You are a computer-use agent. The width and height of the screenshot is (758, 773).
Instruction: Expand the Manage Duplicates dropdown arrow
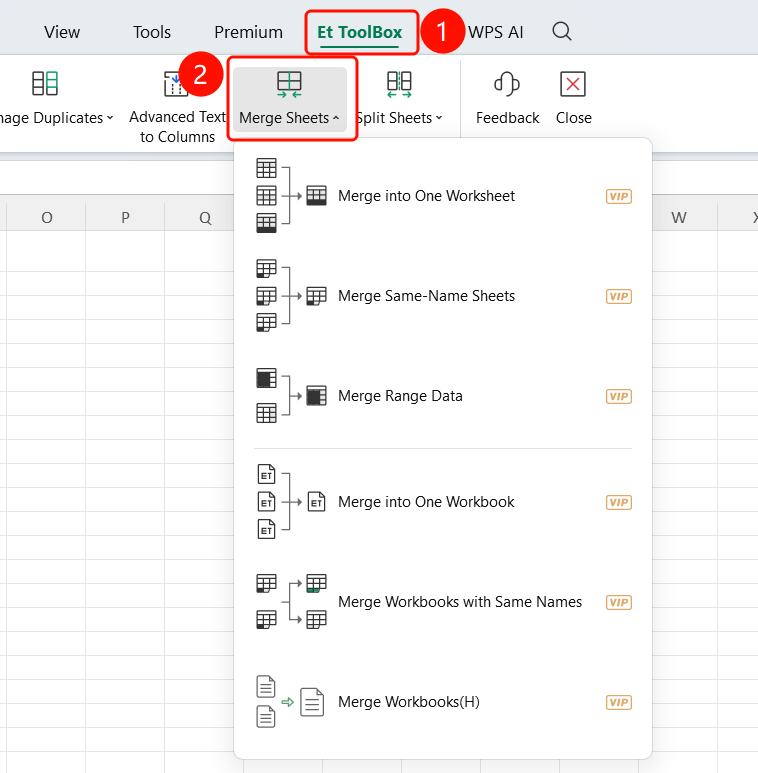tap(110, 118)
